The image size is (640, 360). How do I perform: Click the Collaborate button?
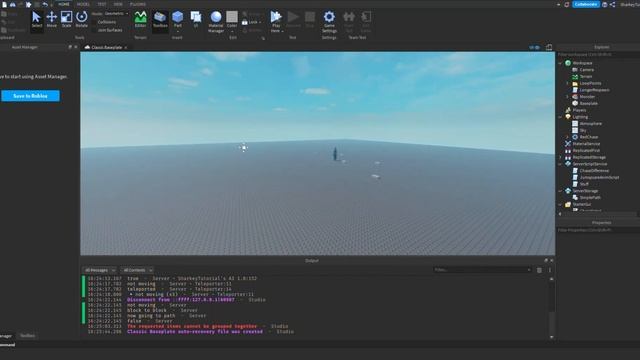tap(586, 4)
